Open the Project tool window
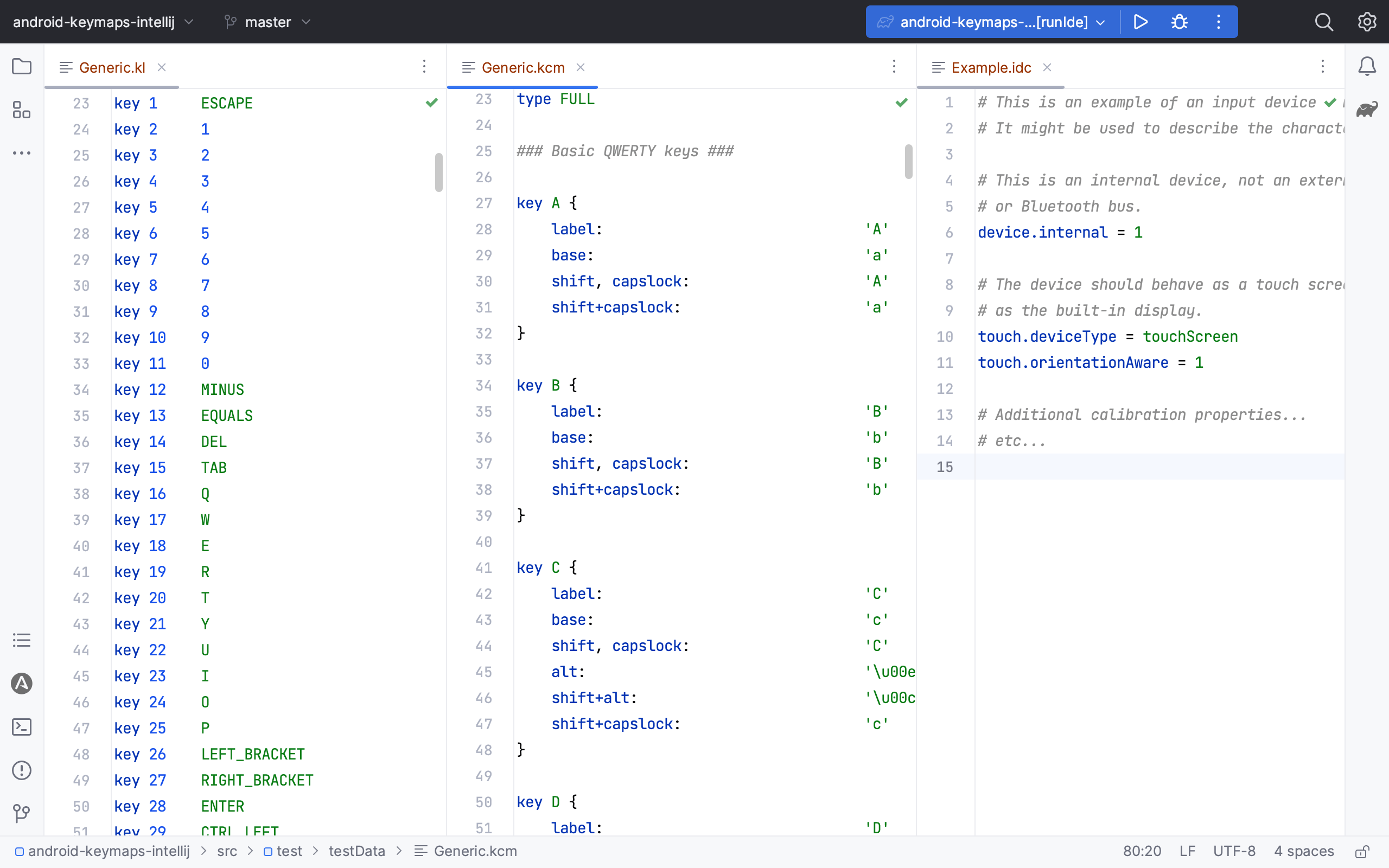Image resolution: width=1389 pixels, height=868 pixels. point(21,67)
